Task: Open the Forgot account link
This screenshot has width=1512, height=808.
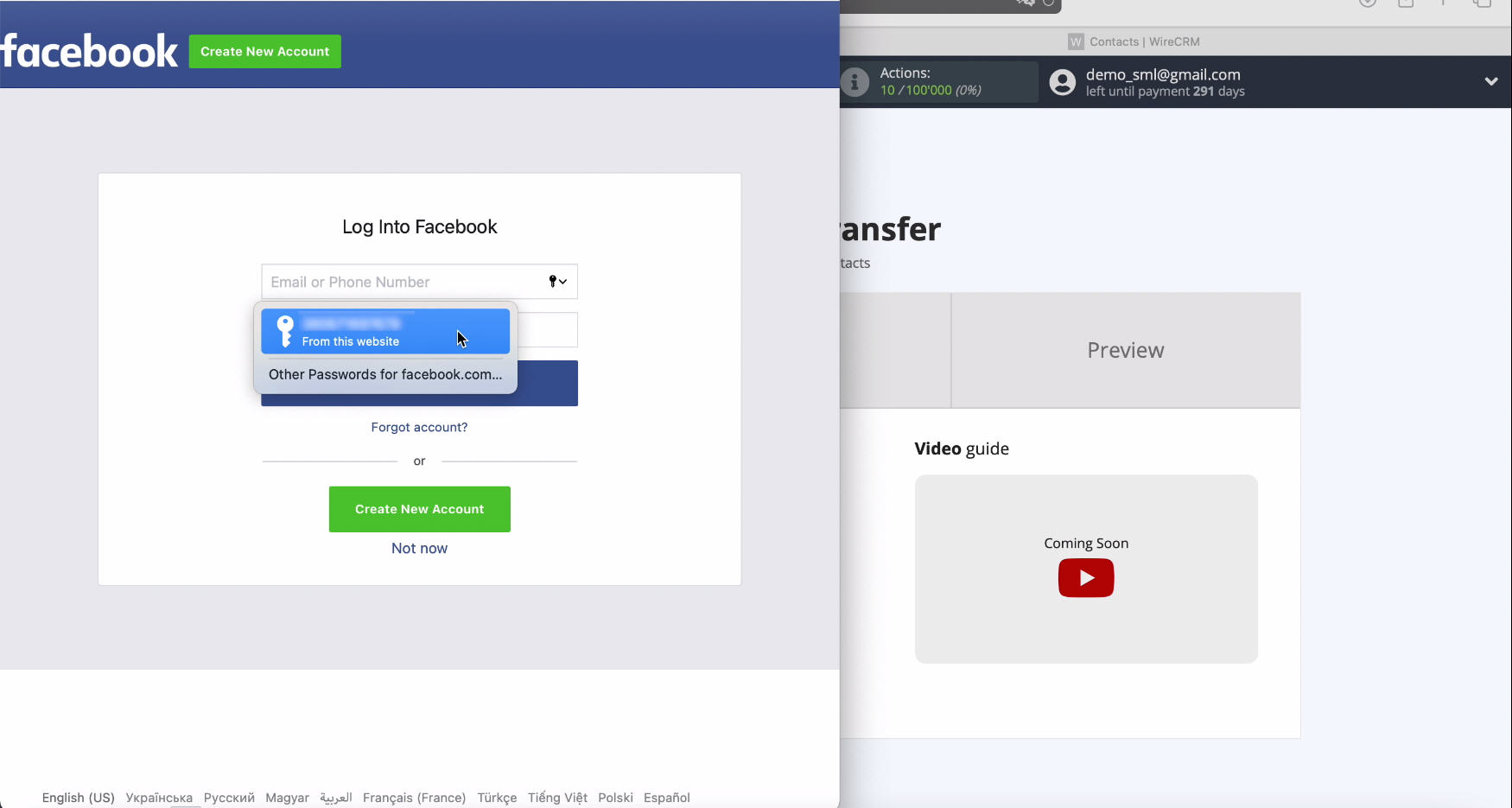Action: click(419, 427)
